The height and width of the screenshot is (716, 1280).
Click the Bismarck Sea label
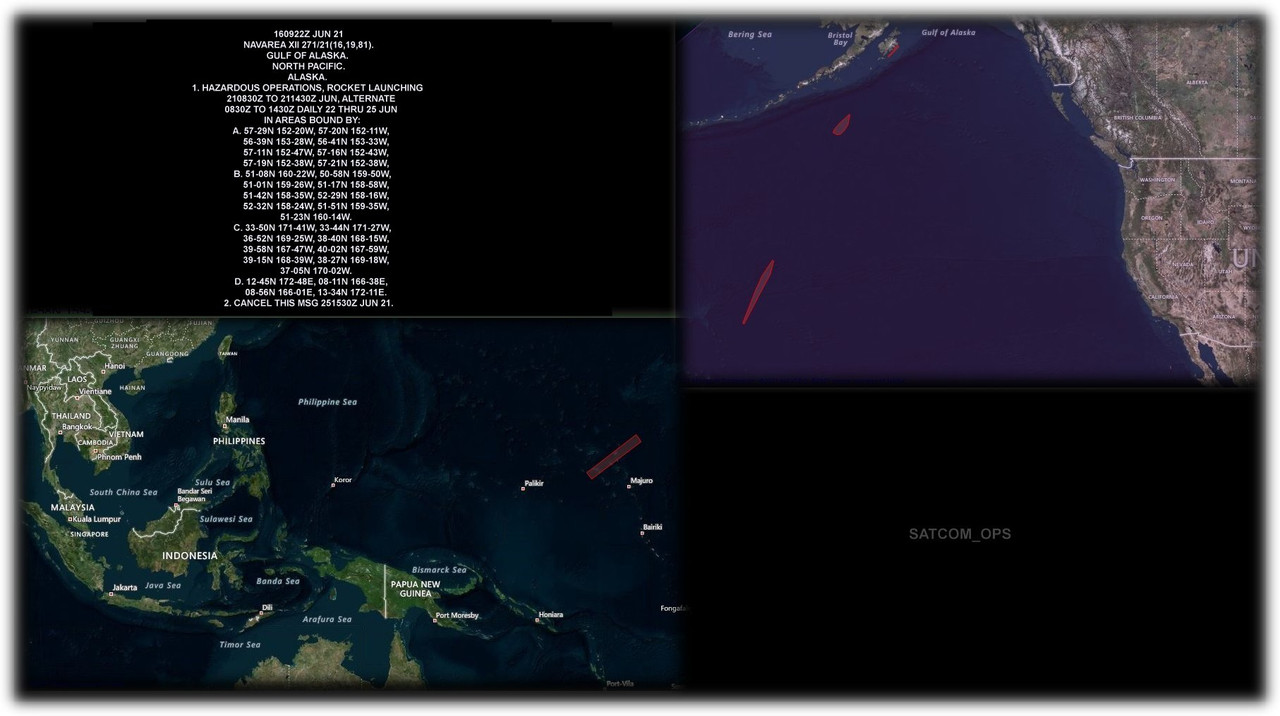click(438, 570)
